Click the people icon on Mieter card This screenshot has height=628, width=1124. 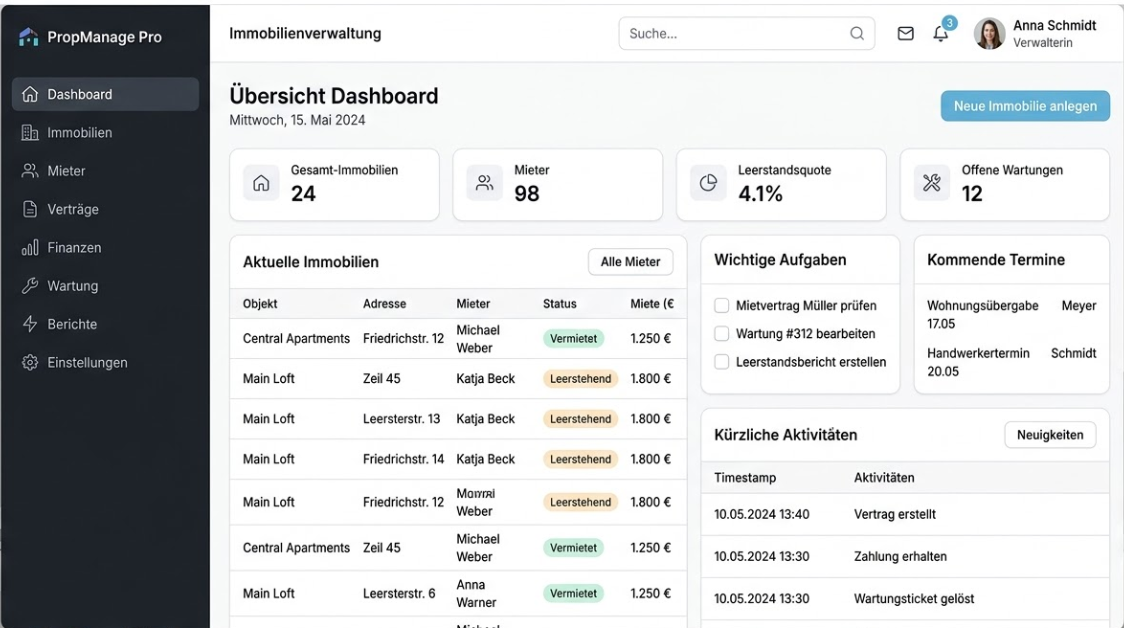coord(485,183)
